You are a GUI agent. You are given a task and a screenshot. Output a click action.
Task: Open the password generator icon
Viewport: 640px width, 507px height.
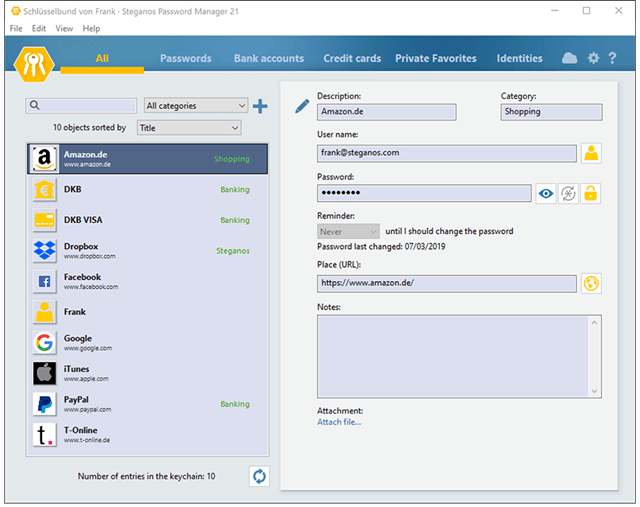click(x=568, y=193)
